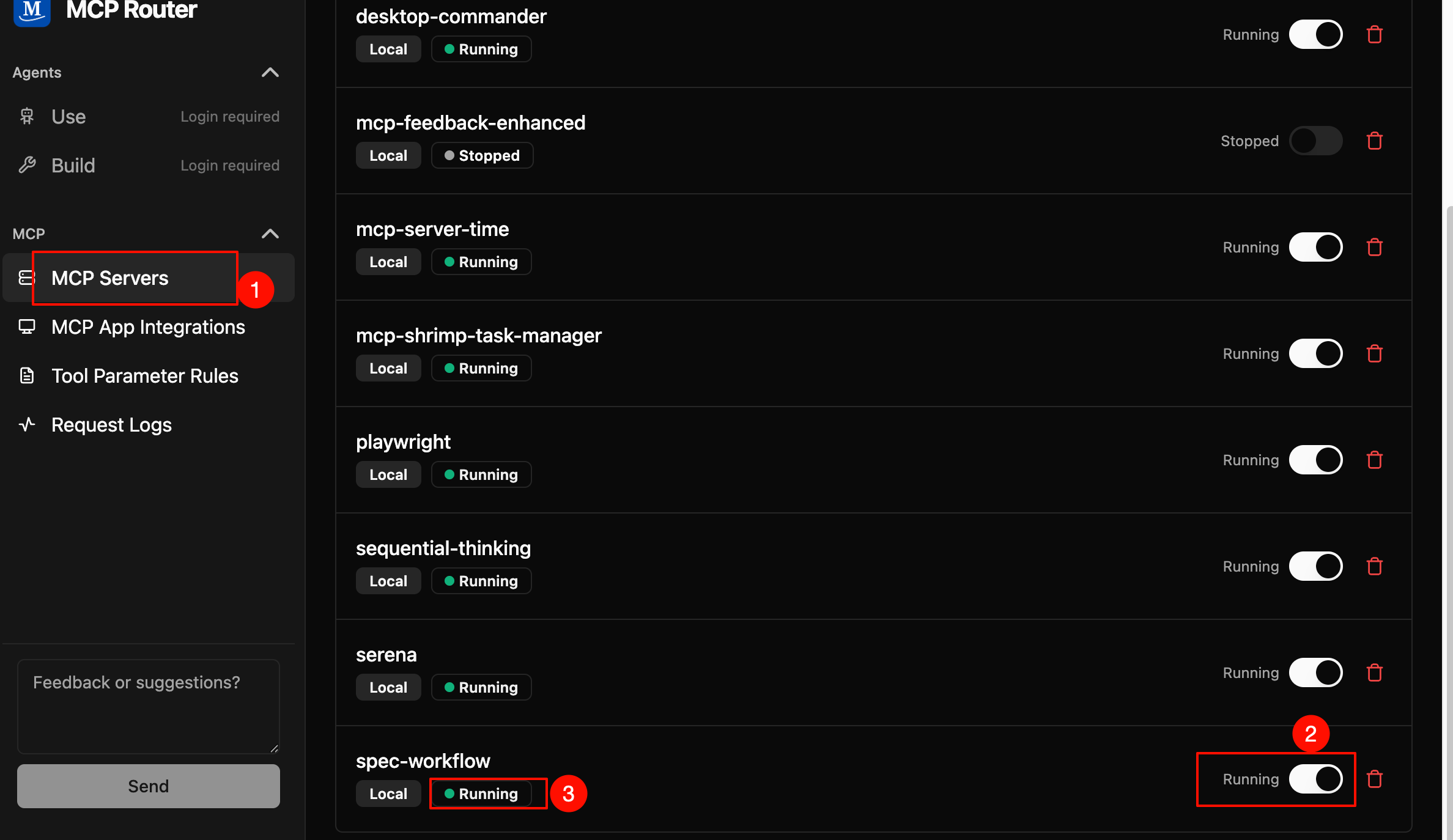Collapse the Agents section chevron
This screenshot has width=1453, height=840.
point(270,73)
